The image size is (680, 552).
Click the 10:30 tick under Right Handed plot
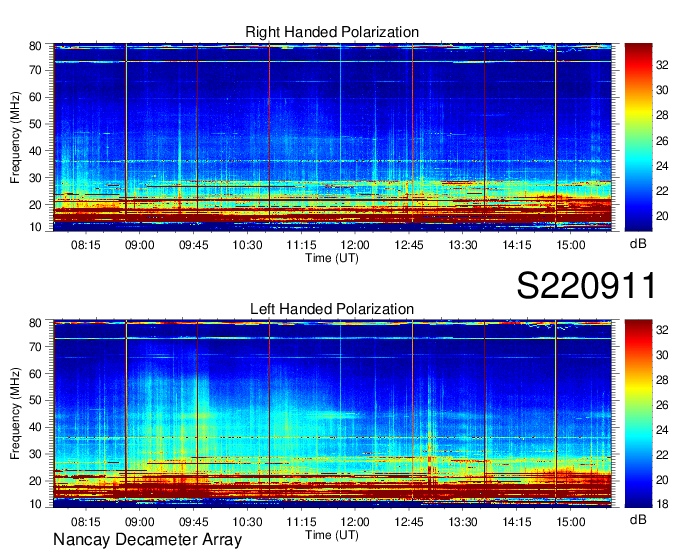click(x=247, y=245)
